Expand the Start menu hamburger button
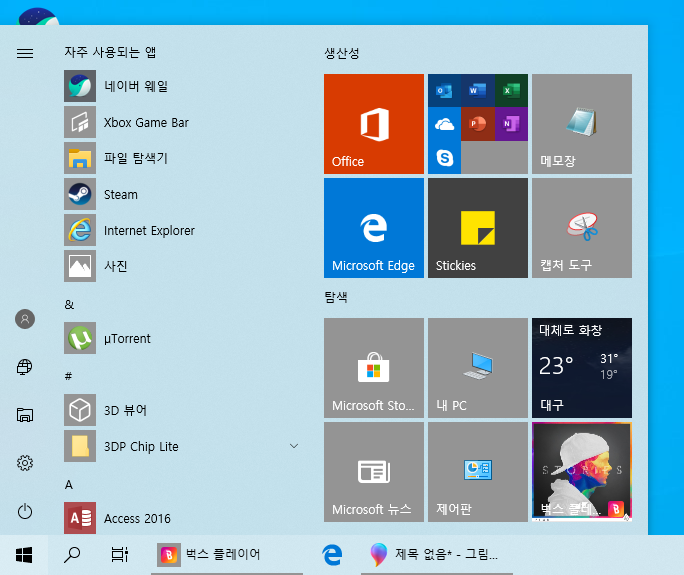 (x=25, y=53)
